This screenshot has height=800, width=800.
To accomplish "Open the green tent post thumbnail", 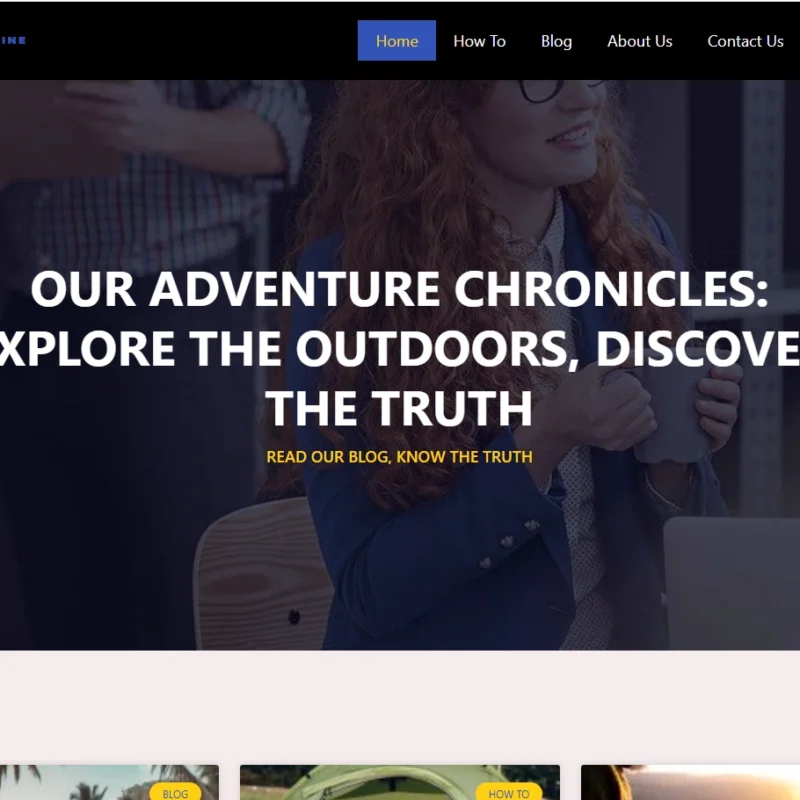I will [x=399, y=782].
